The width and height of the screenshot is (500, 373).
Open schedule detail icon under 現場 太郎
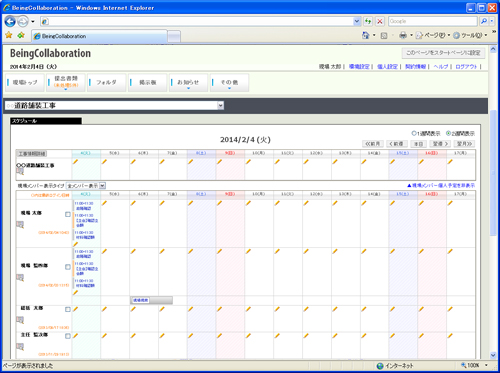pos(20,225)
